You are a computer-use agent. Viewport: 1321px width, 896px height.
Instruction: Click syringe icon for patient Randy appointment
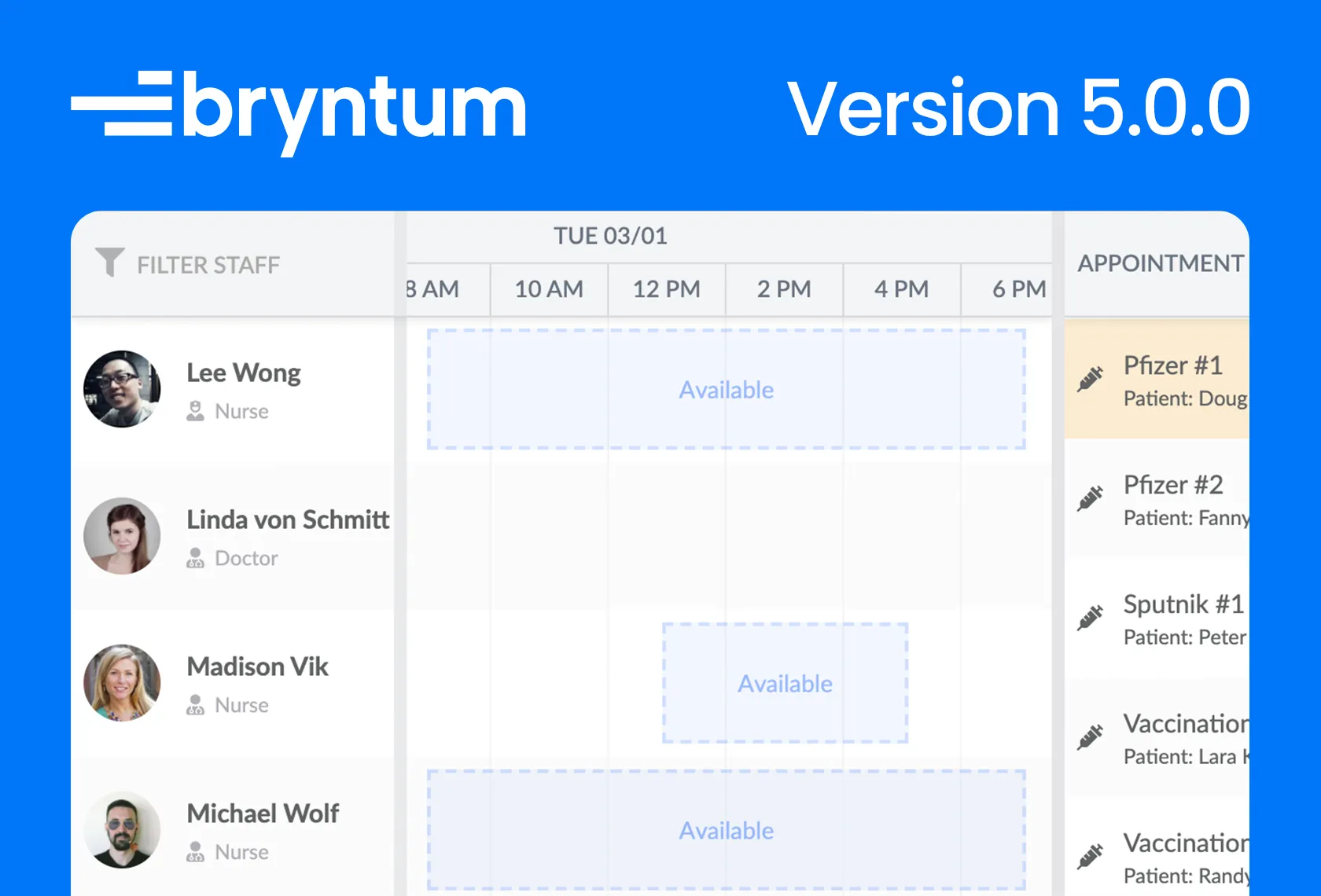[x=1091, y=857]
